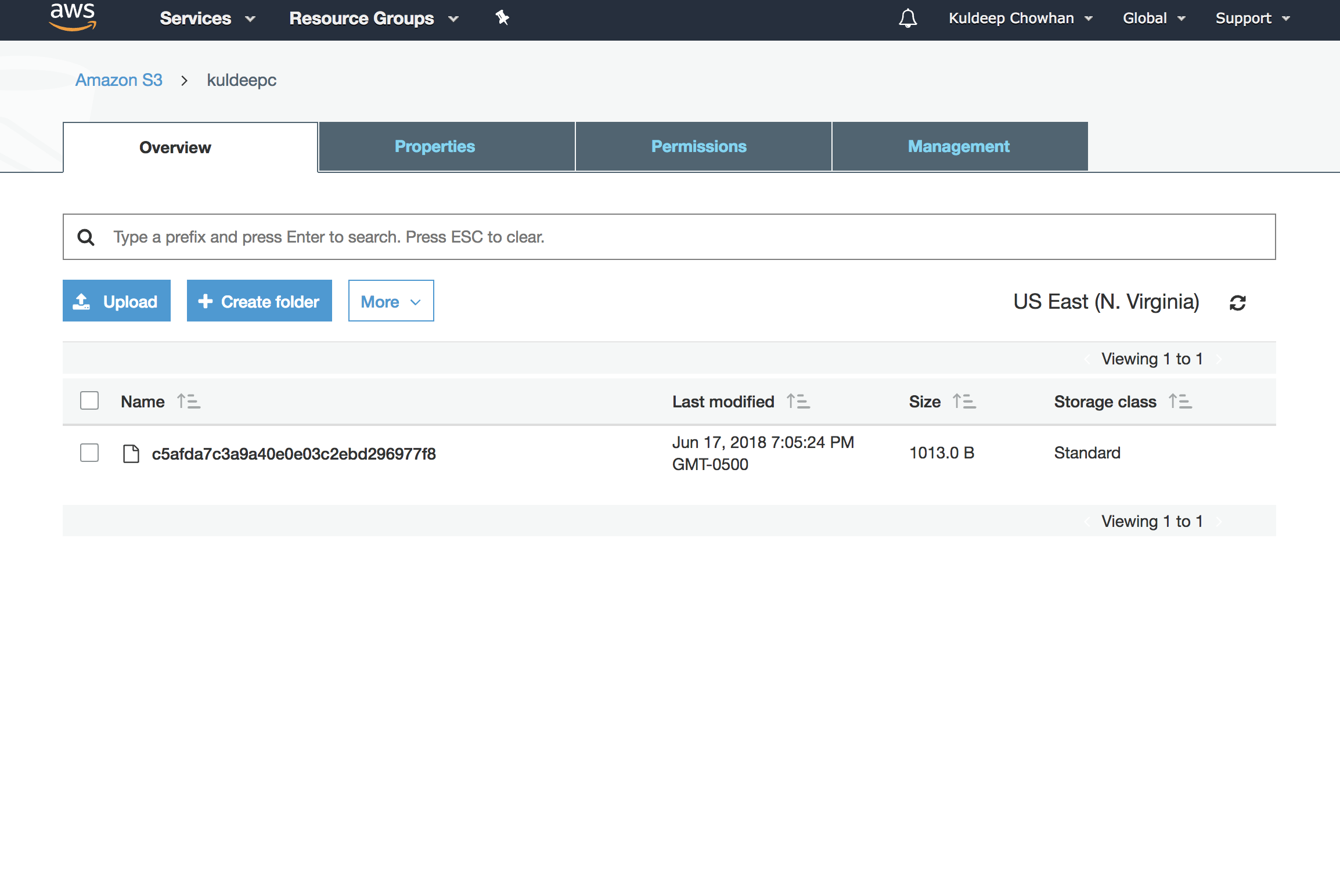This screenshot has height=896, width=1340.
Task: Click the magnifier search icon
Action: point(86,237)
